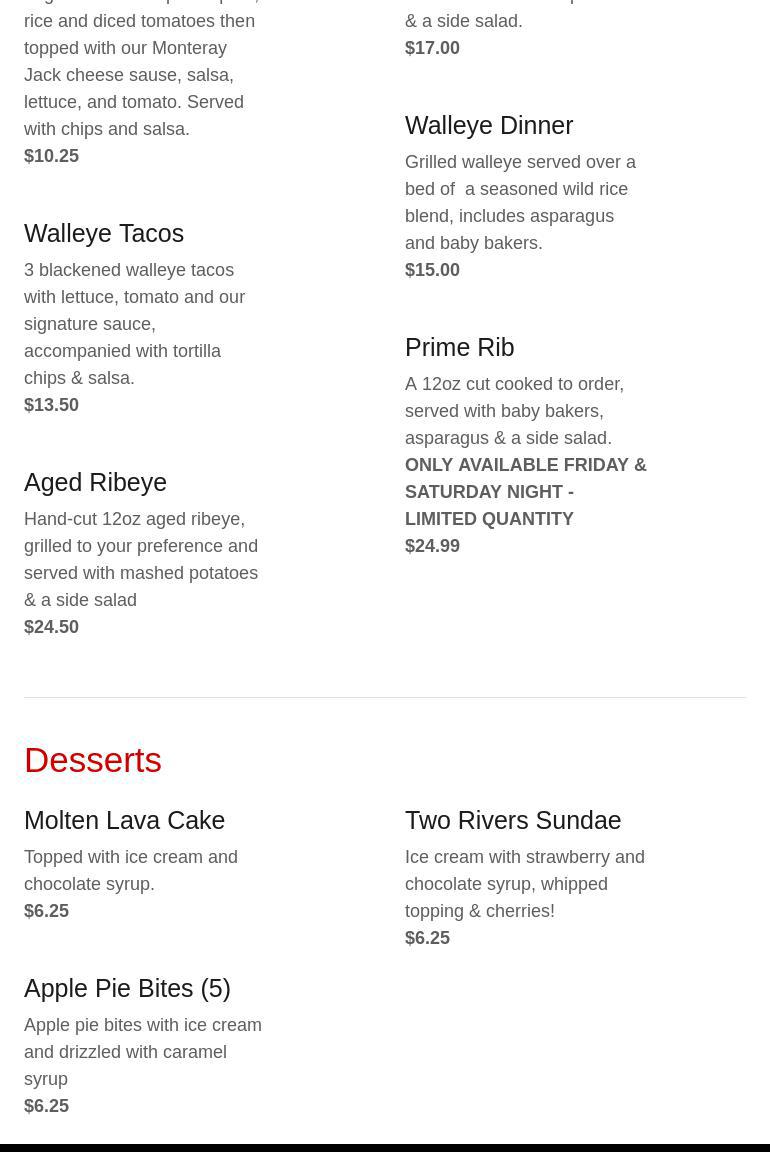Viewport: 770px width, 1152px height.
Task: Select the Molten Lava Cake title
Action: [x=124, y=821]
